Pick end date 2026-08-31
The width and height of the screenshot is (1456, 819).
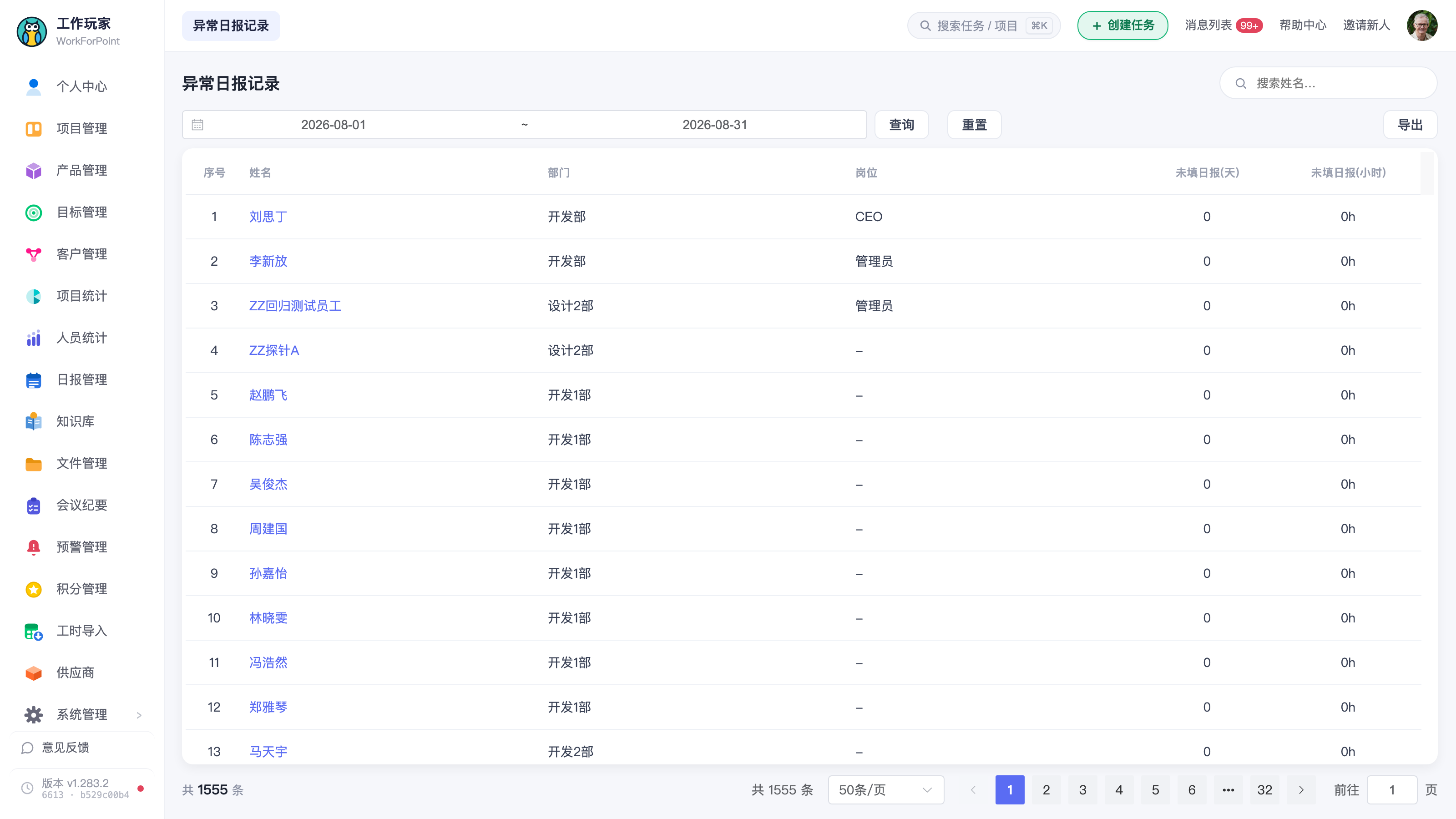(714, 125)
